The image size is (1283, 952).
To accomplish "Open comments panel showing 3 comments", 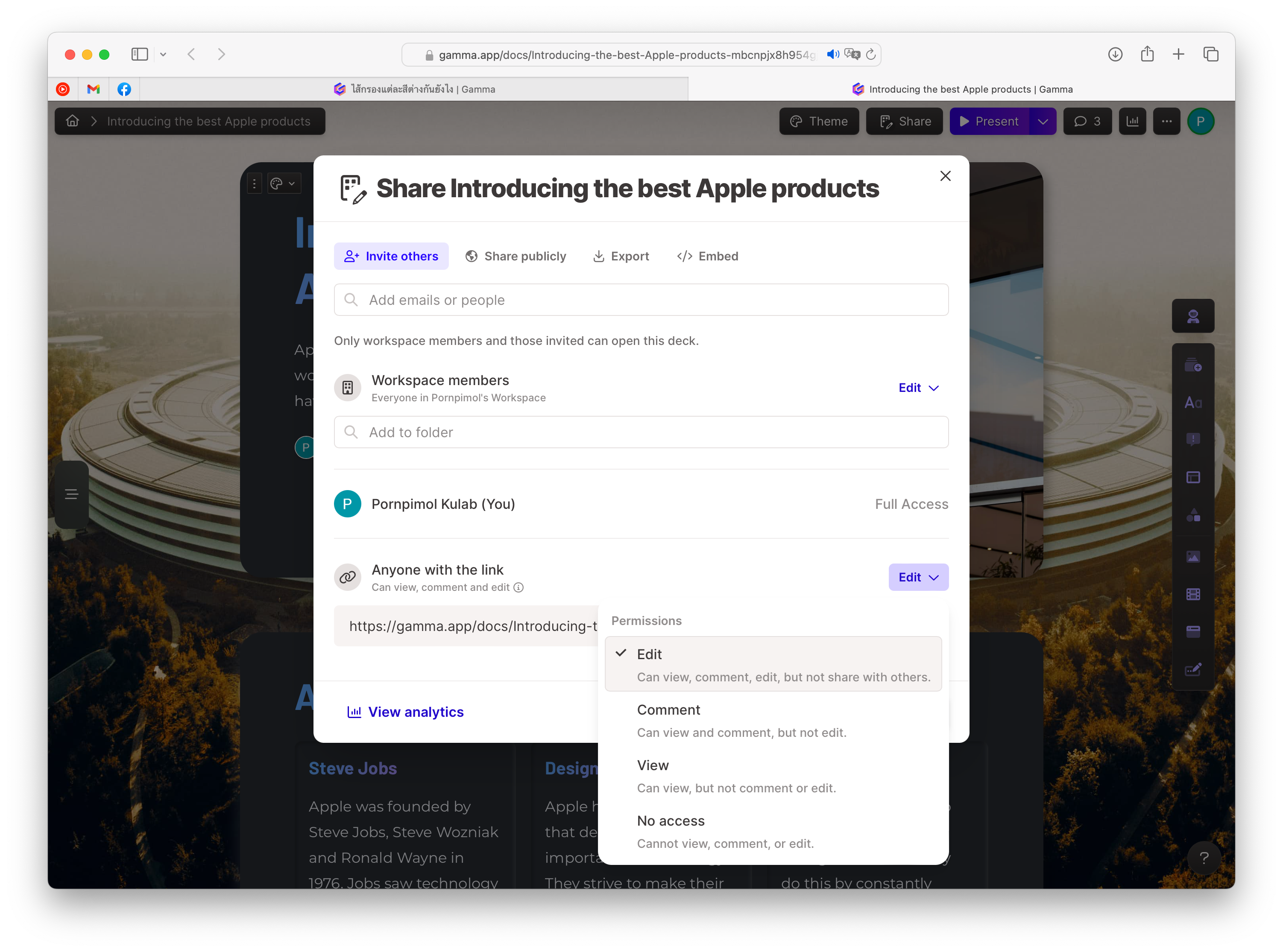I will pos(1087,121).
